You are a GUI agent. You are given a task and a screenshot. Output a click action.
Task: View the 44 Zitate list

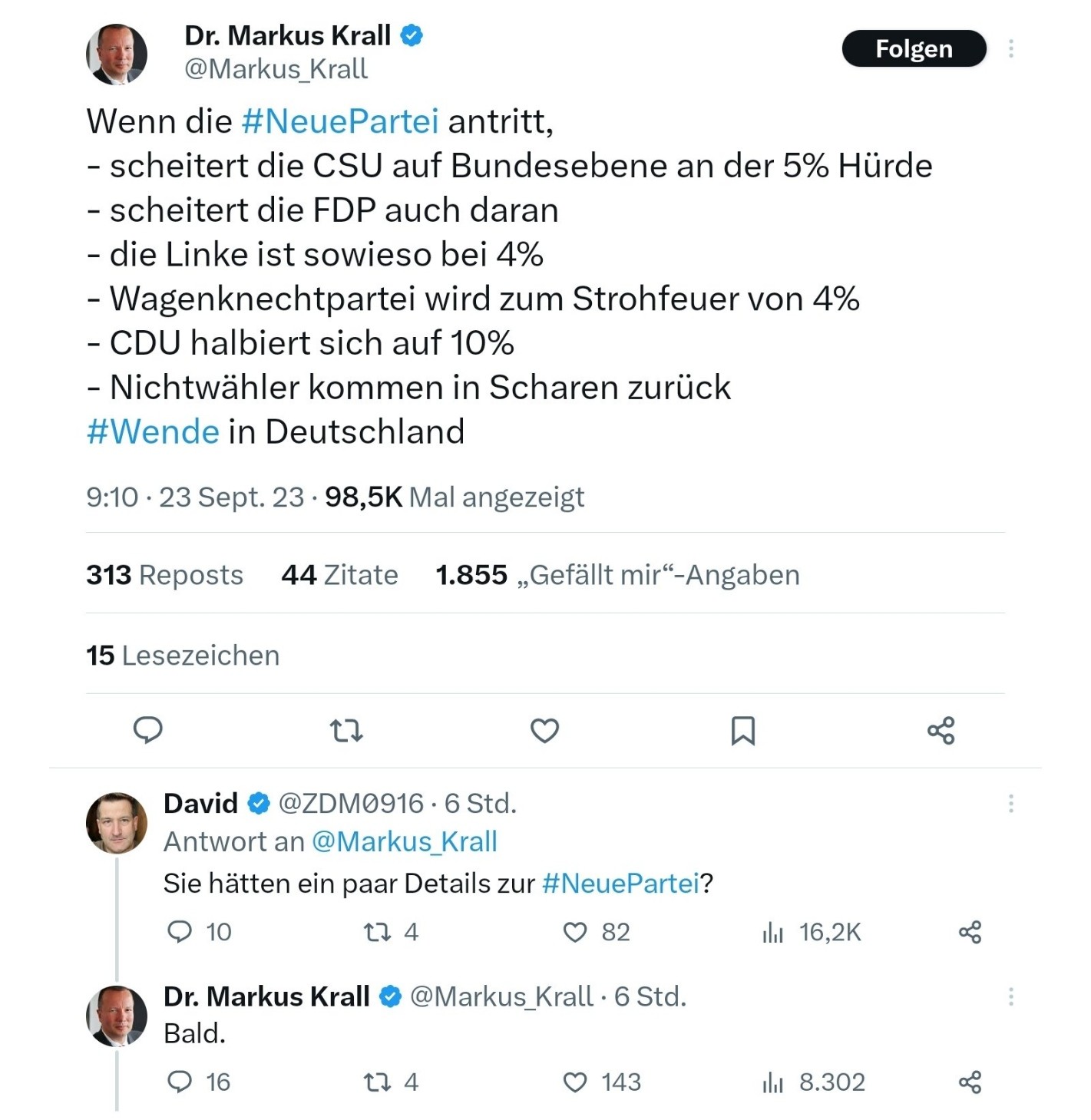[339, 575]
